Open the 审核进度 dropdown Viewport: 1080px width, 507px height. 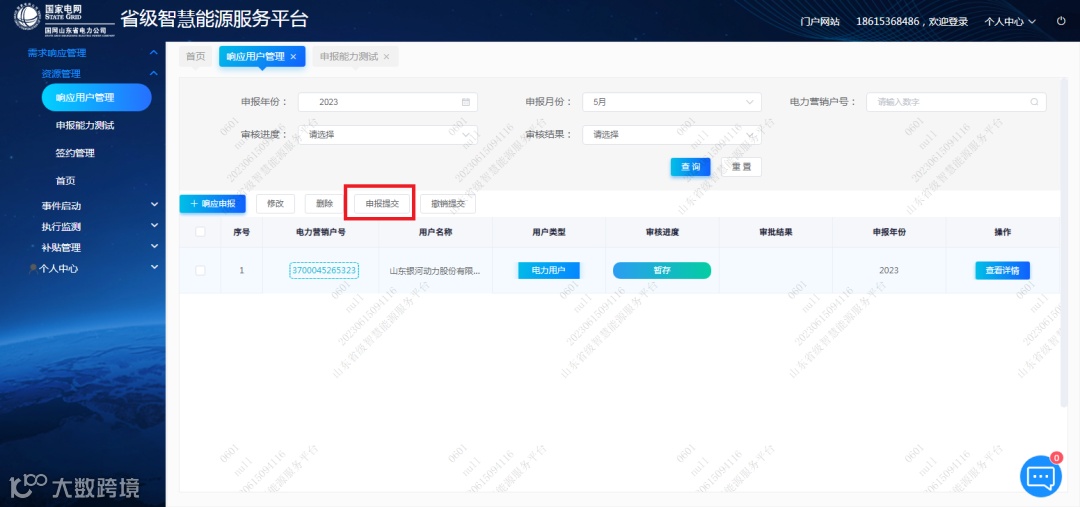pos(388,135)
